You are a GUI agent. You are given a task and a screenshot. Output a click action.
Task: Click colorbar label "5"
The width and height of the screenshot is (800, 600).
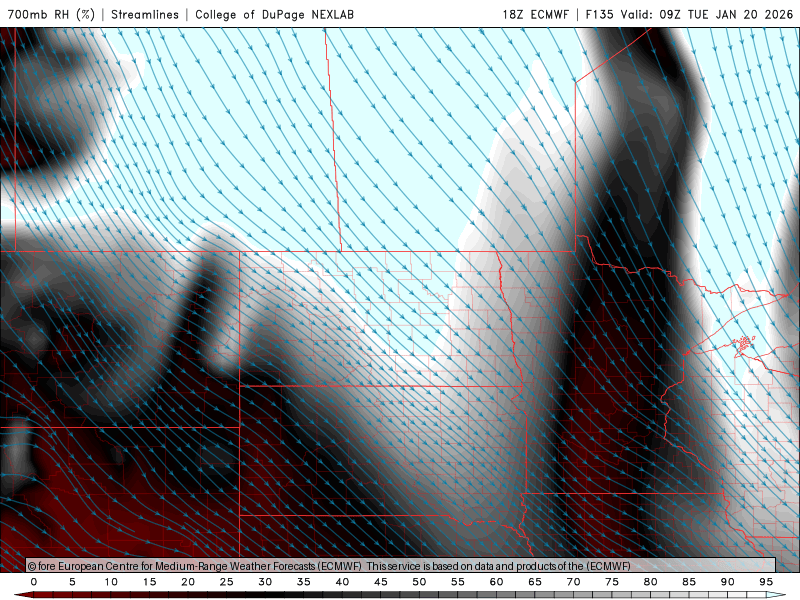pyautogui.click(x=72, y=582)
